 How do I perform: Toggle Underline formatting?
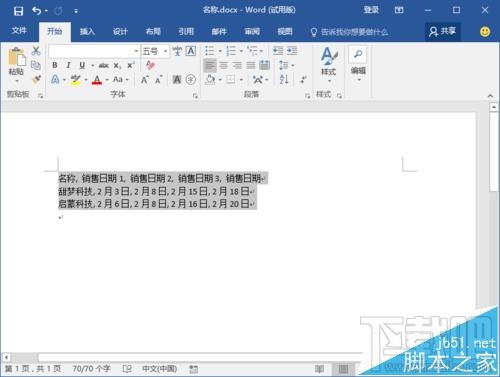[82, 65]
